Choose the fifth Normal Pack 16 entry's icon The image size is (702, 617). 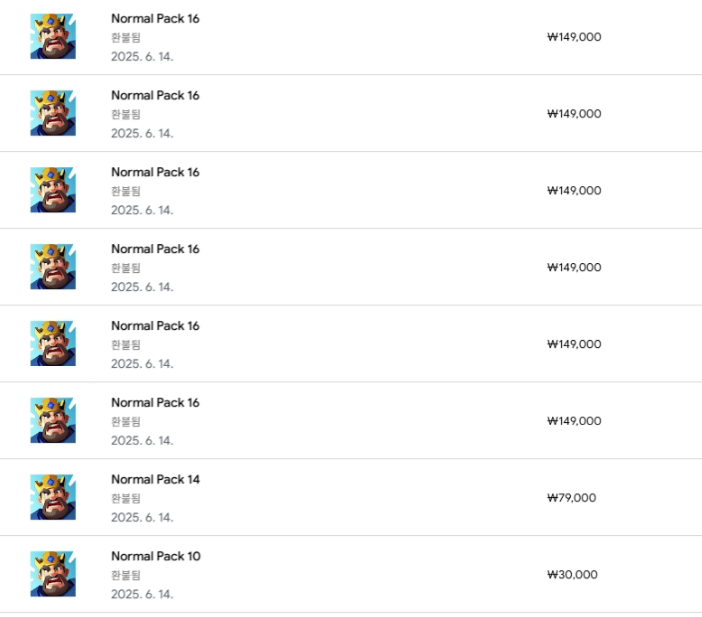pos(52,343)
